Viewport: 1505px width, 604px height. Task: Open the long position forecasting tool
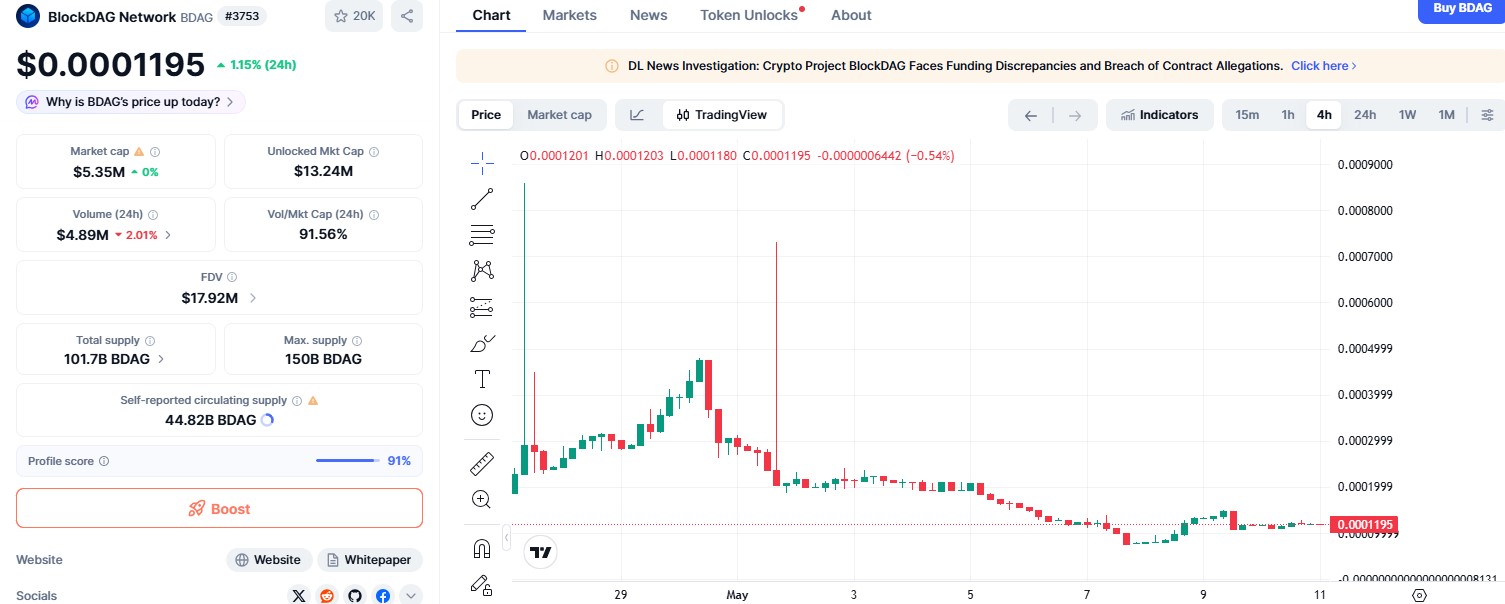(x=482, y=307)
